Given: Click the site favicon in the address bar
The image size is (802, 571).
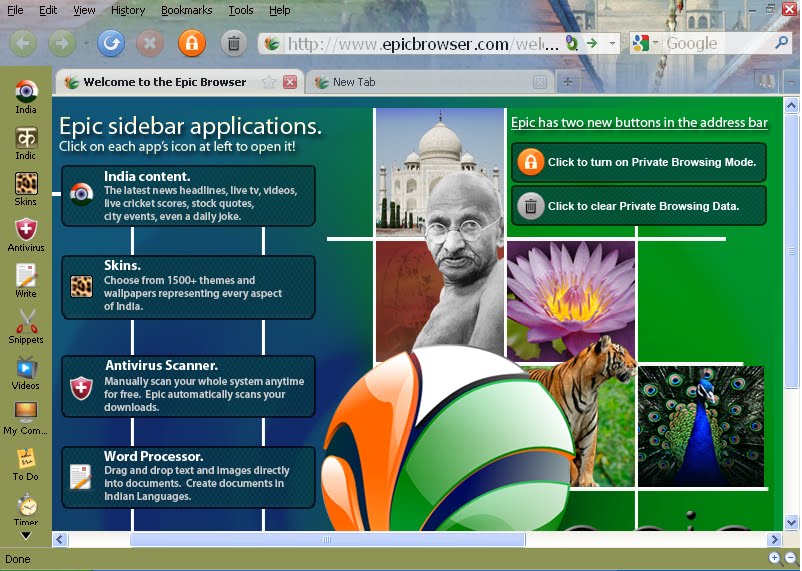Looking at the screenshot, I should [x=272, y=43].
